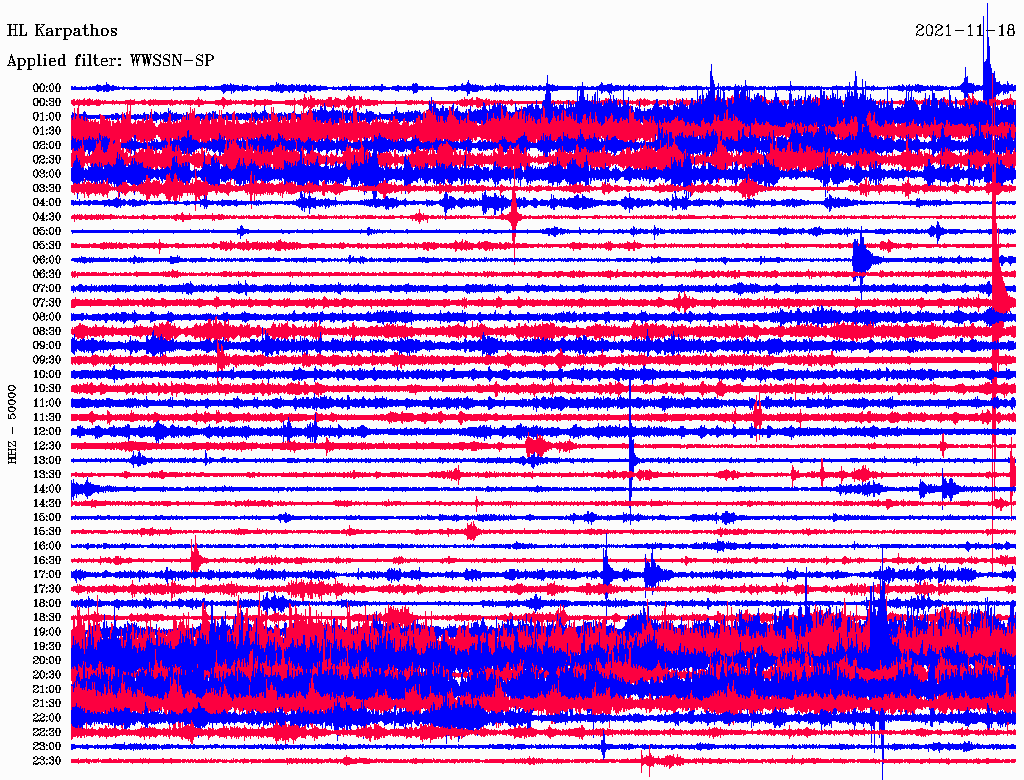Image resolution: width=1024 pixels, height=780 pixels.
Task: Select the 16:30 time label
Action: click(x=47, y=561)
